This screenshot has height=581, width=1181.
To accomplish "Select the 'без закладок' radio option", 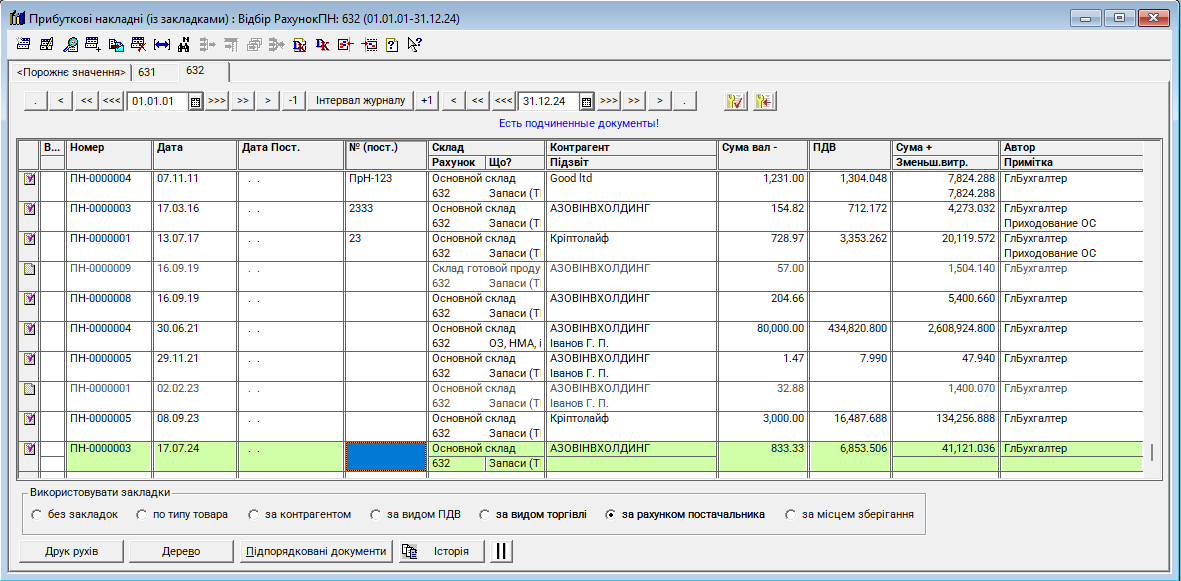I will click(x=37, y=515).
